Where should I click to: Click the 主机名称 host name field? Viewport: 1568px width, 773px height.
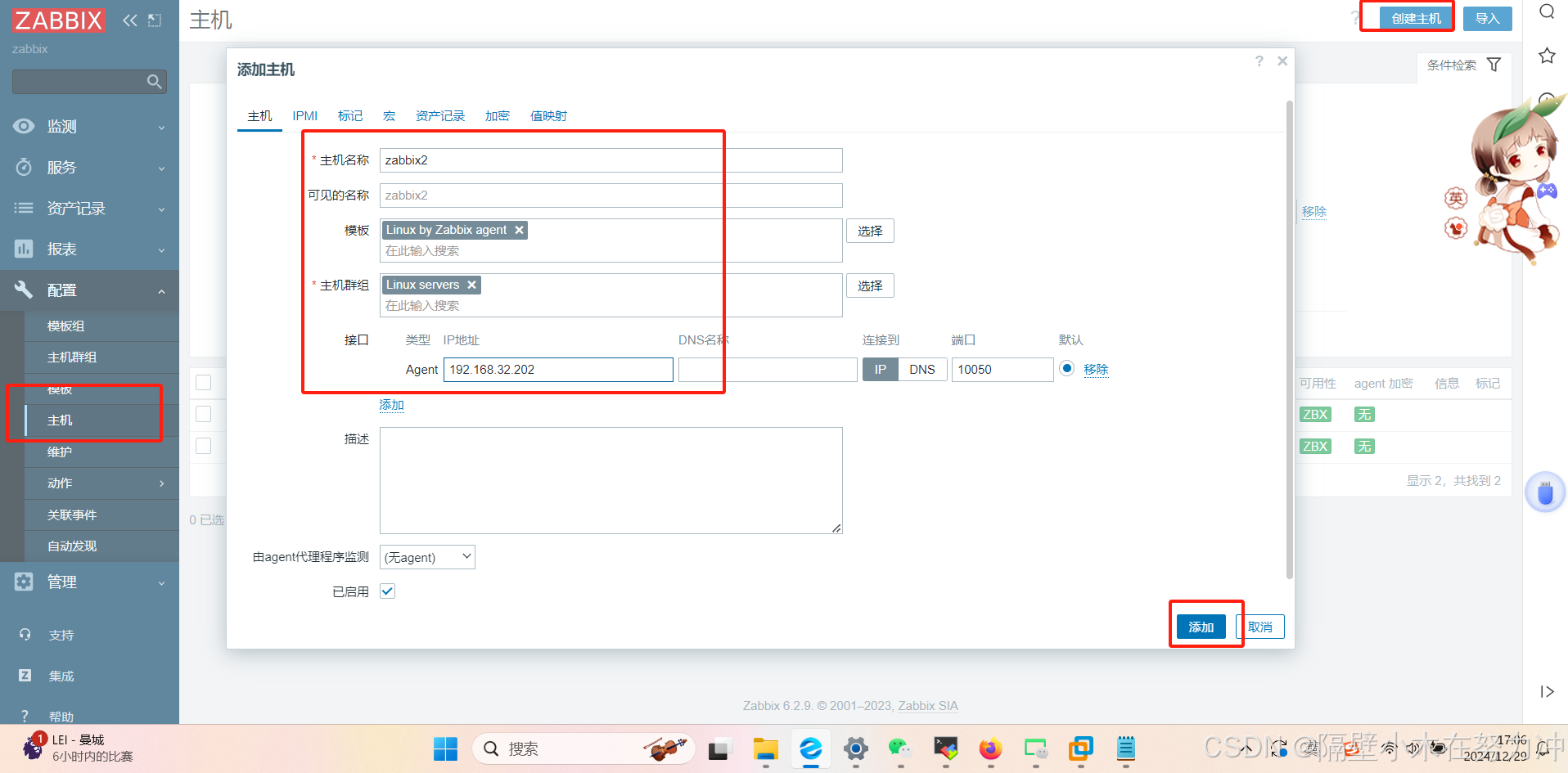[x=611, y=160]
